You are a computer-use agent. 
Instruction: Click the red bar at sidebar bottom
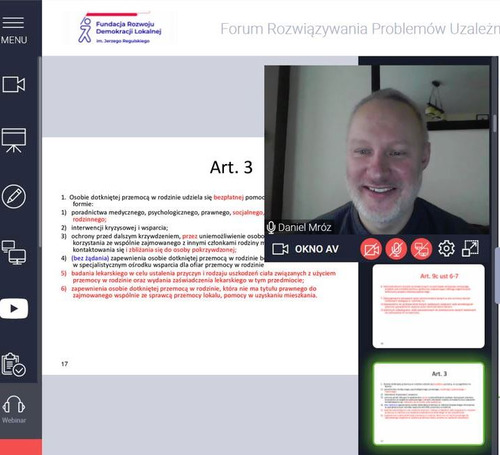pos(21,447)
